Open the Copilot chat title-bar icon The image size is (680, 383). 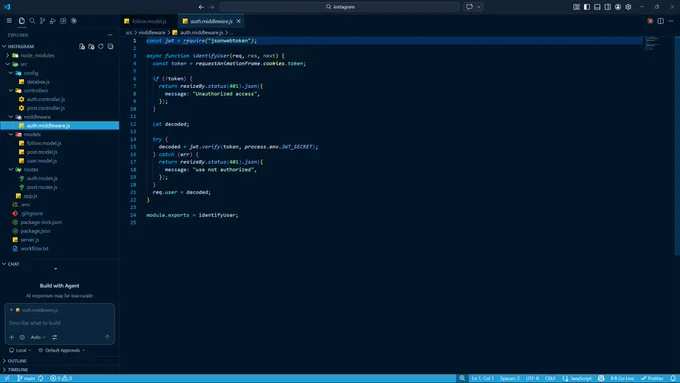(470, 7)
